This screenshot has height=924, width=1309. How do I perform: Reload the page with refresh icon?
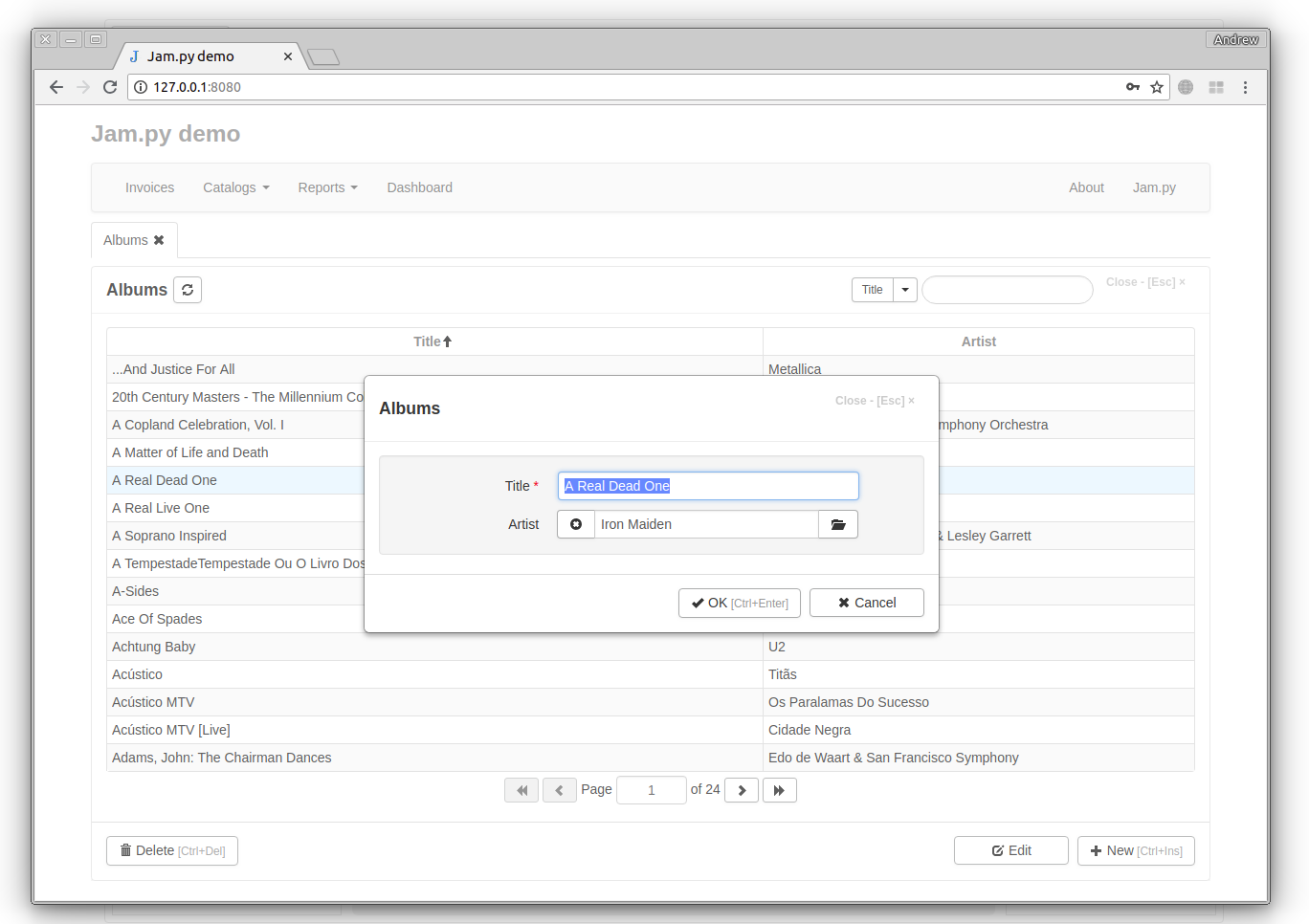coord(110,87)
